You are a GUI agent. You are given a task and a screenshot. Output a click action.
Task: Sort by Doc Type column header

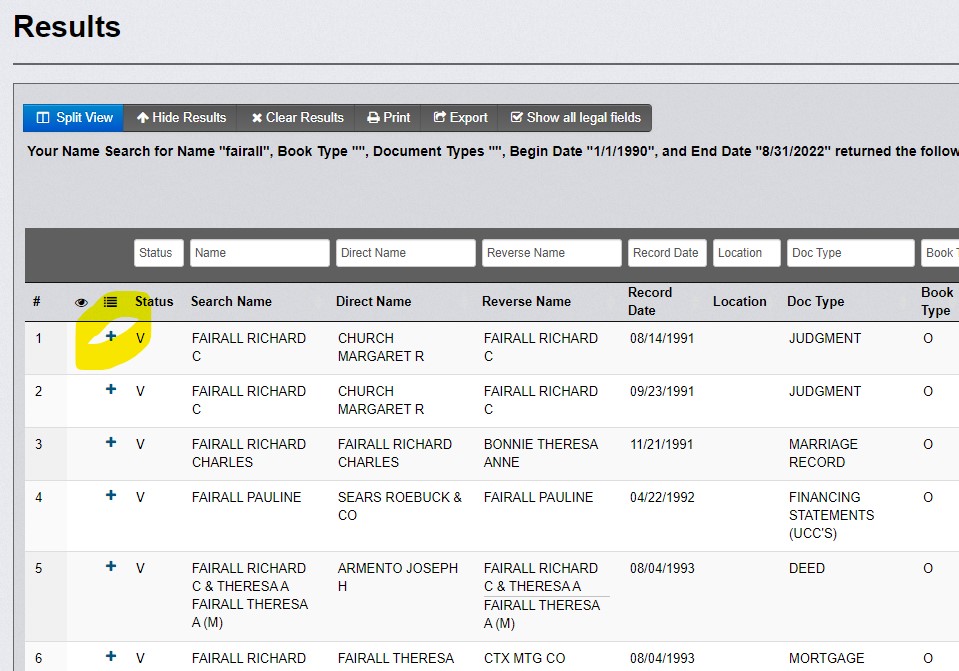click(x=816, y=302)
